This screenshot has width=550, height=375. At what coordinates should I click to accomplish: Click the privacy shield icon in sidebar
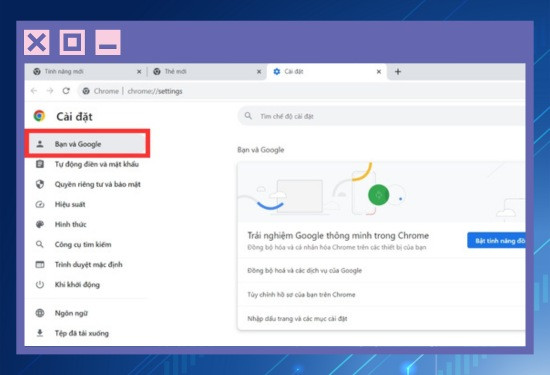click(40, 184)
